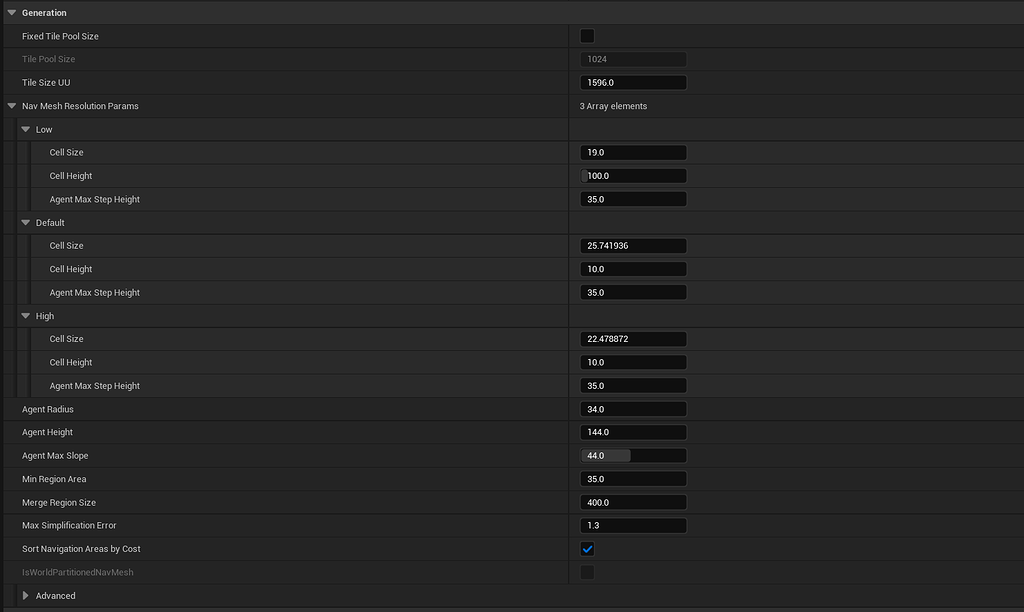Viewport: 1024px width, 612px height.
Task: Adjust the Agent Max Slope slider field
Action: [632, 455]
